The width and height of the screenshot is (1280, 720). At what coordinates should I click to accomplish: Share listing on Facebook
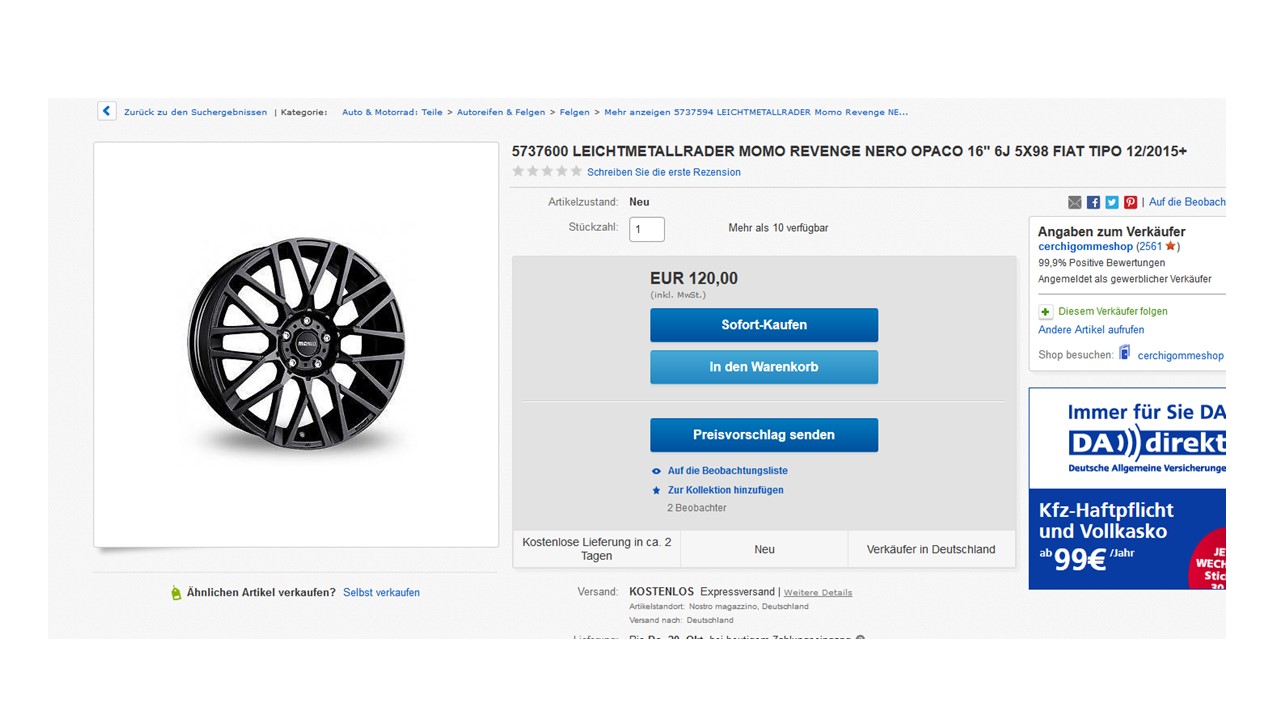(x=1093, y=202)
